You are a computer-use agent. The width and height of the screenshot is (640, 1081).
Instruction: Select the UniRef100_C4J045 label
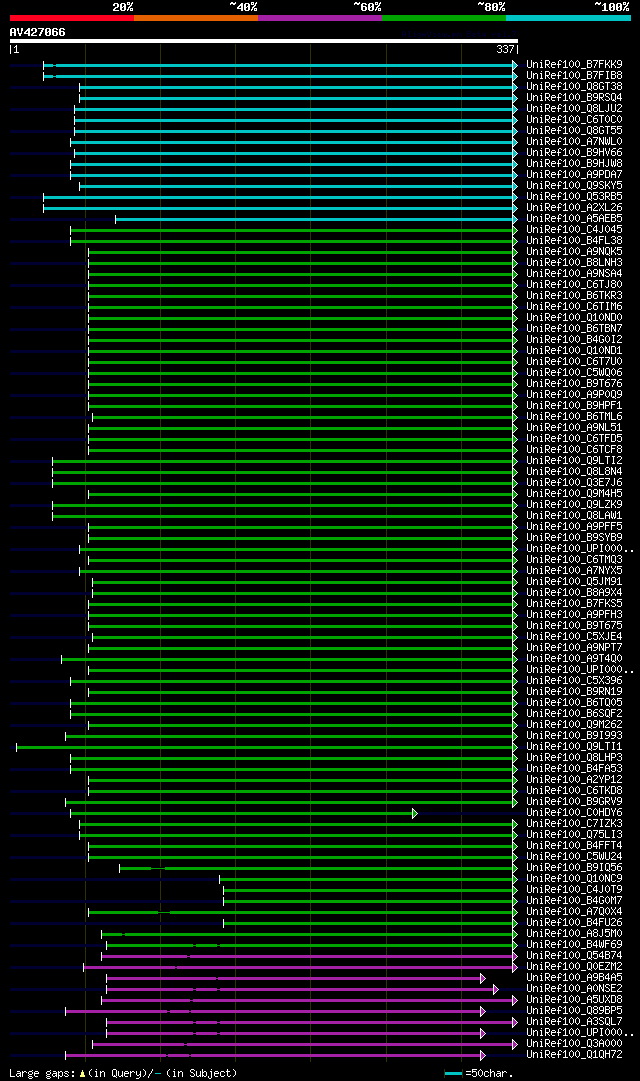(574, 230)
